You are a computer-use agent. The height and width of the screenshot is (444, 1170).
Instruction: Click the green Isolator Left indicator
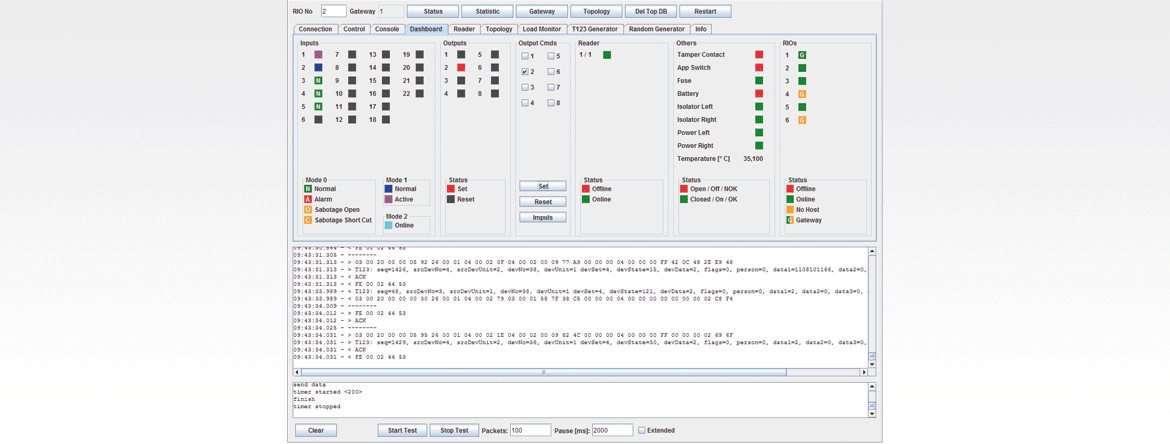(x=760, y=107)
